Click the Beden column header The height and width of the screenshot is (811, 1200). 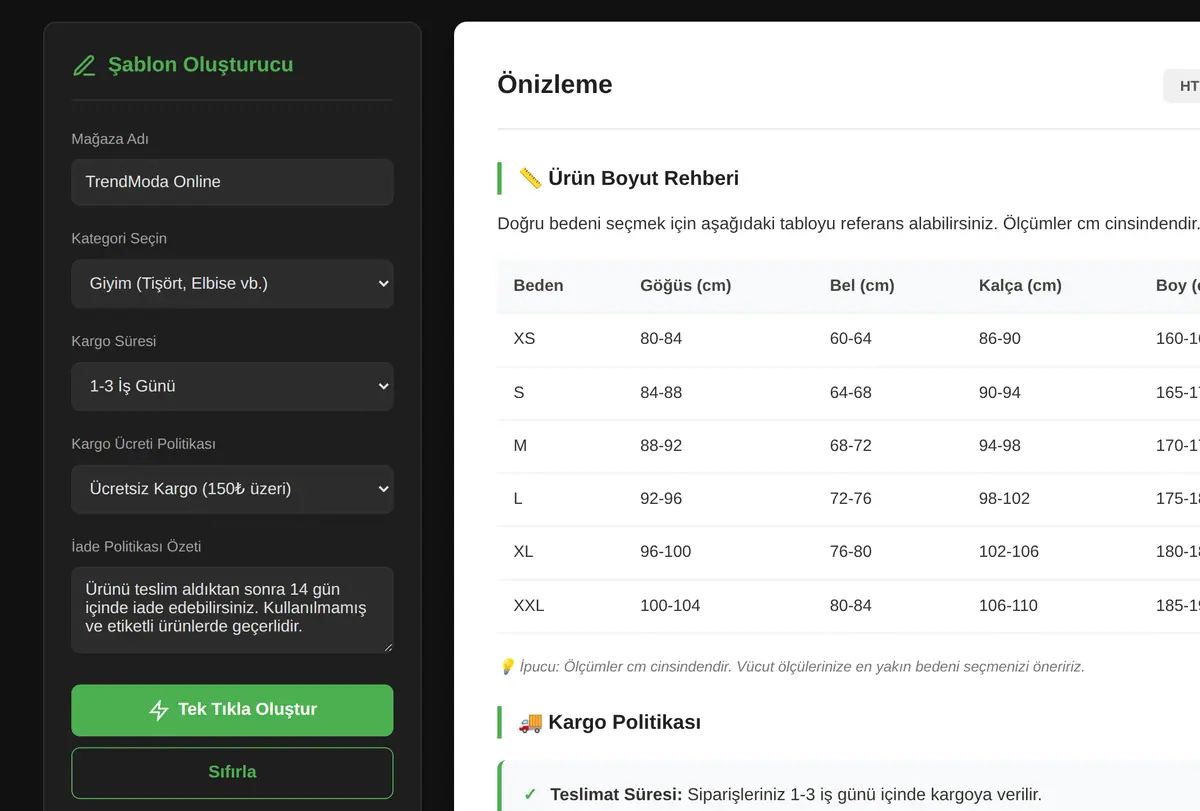click(x=538, y=286)
